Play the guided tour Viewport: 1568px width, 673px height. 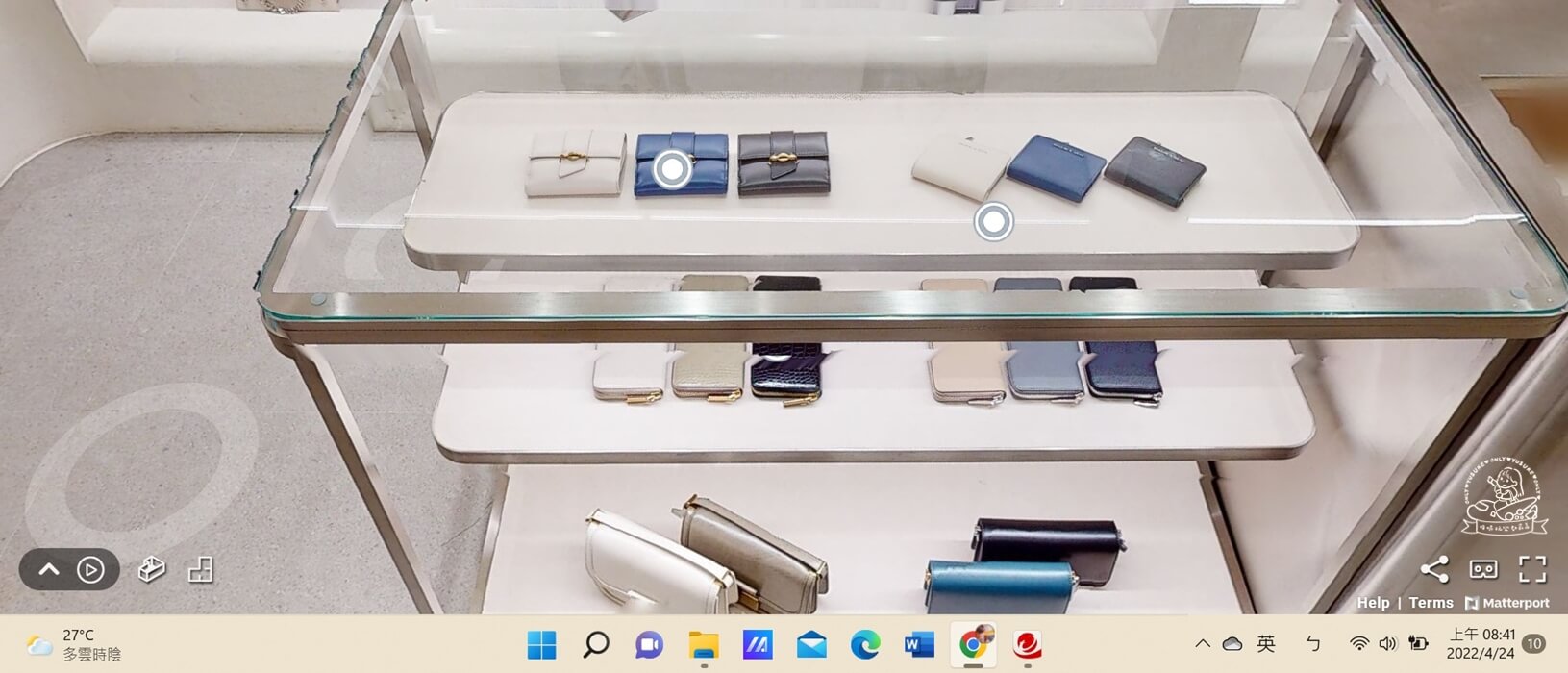90,569
